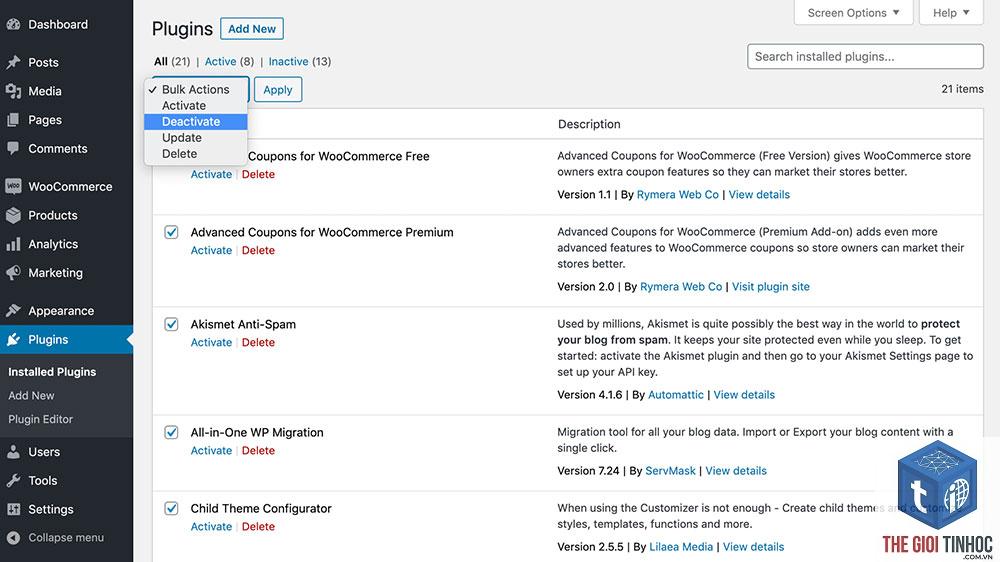This screenshot has width=1000, height=562.
Task: Open Automattic author link
Action: tap(675, 395)
